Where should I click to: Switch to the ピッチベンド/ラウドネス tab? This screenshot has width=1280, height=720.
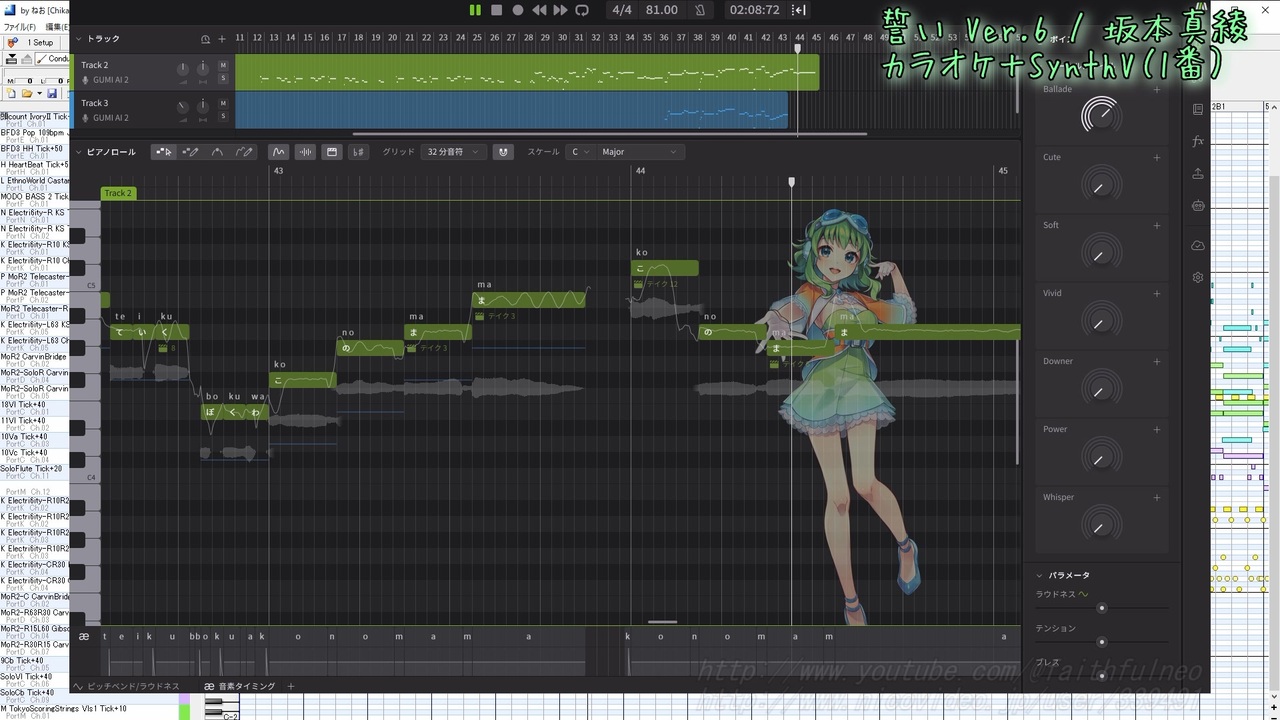coord(126,686)
